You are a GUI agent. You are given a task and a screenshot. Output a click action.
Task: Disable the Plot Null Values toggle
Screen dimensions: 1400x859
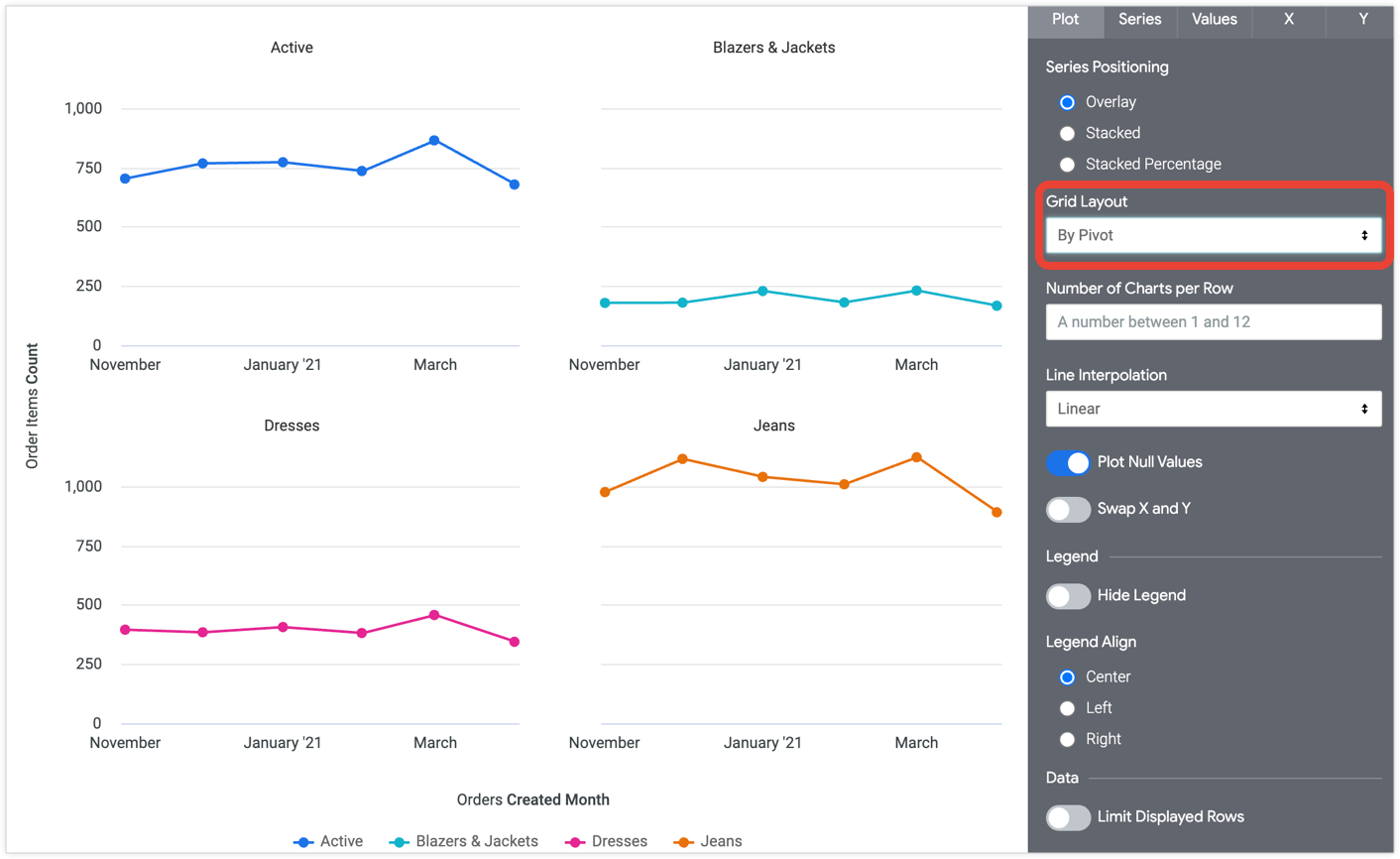point(1068,462)
